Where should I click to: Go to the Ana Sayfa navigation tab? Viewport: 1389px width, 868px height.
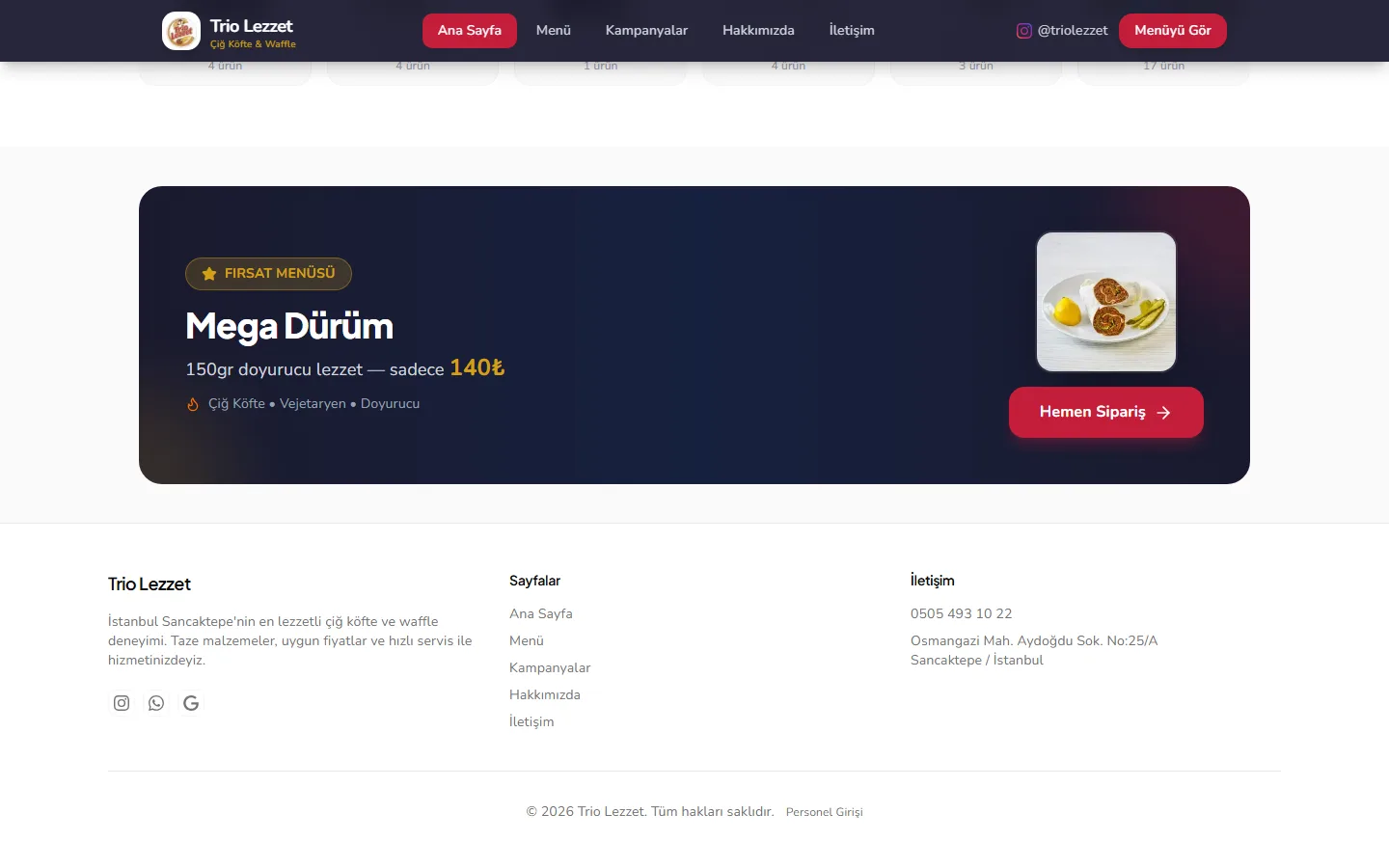(x=470, y=31)
